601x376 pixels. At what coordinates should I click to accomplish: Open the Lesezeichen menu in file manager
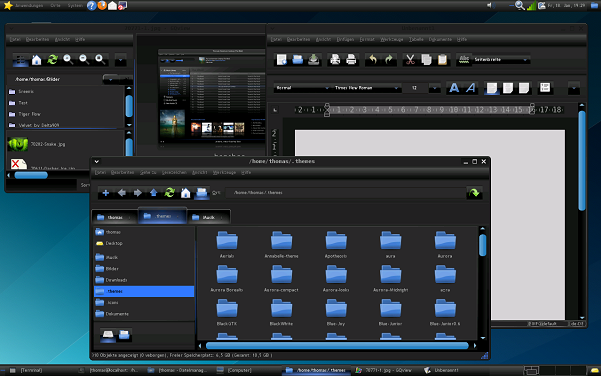(174, 172)
